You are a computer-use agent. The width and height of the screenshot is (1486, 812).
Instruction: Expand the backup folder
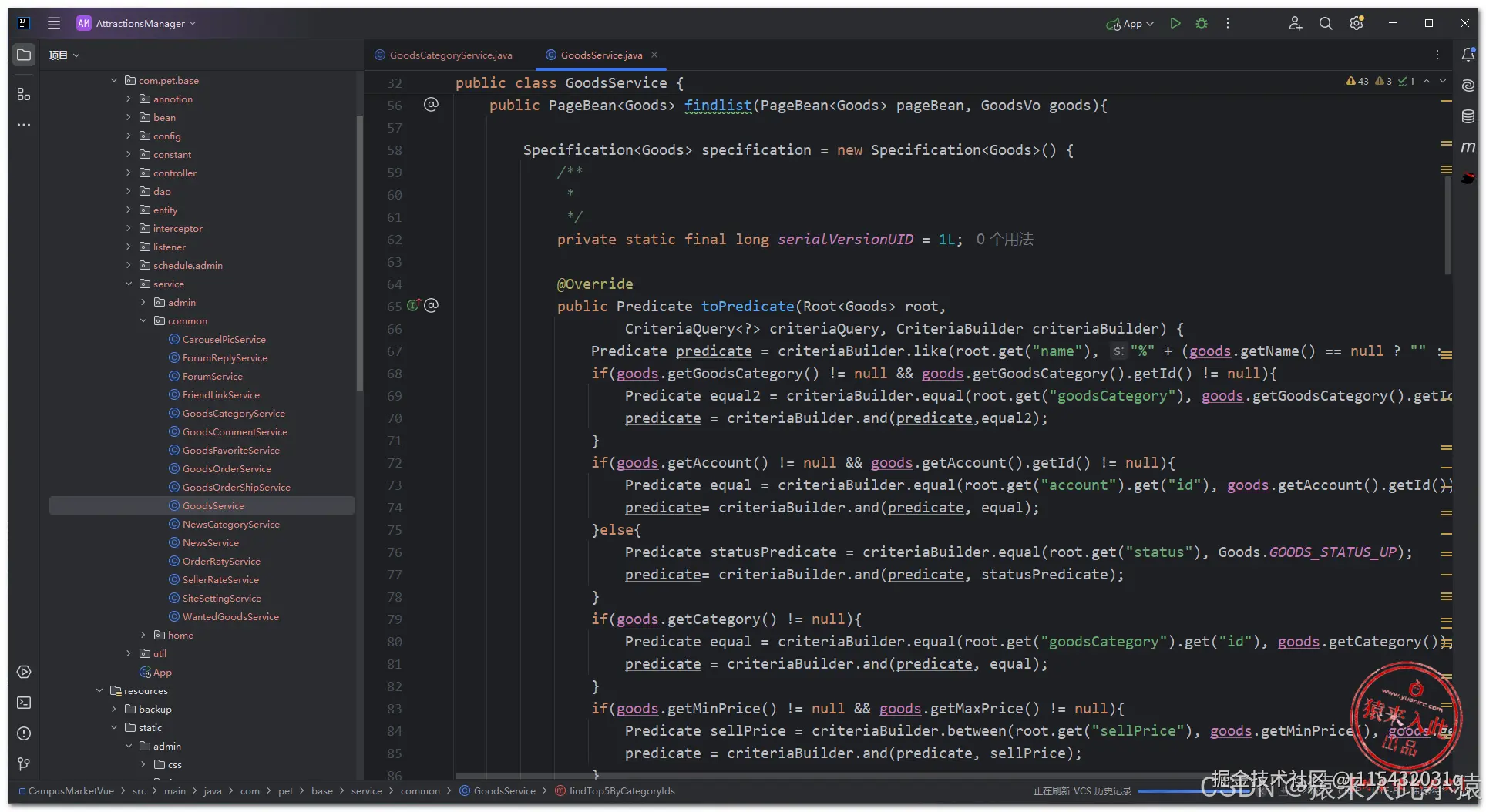coord(114,709)
